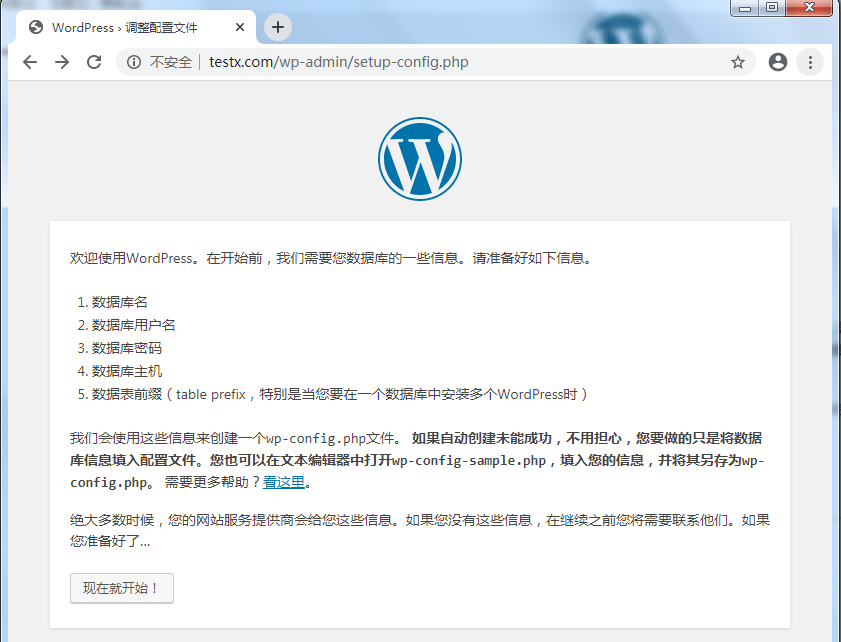Click the globe favicon on the tab

pyautogui.click(x=36, y=27)
